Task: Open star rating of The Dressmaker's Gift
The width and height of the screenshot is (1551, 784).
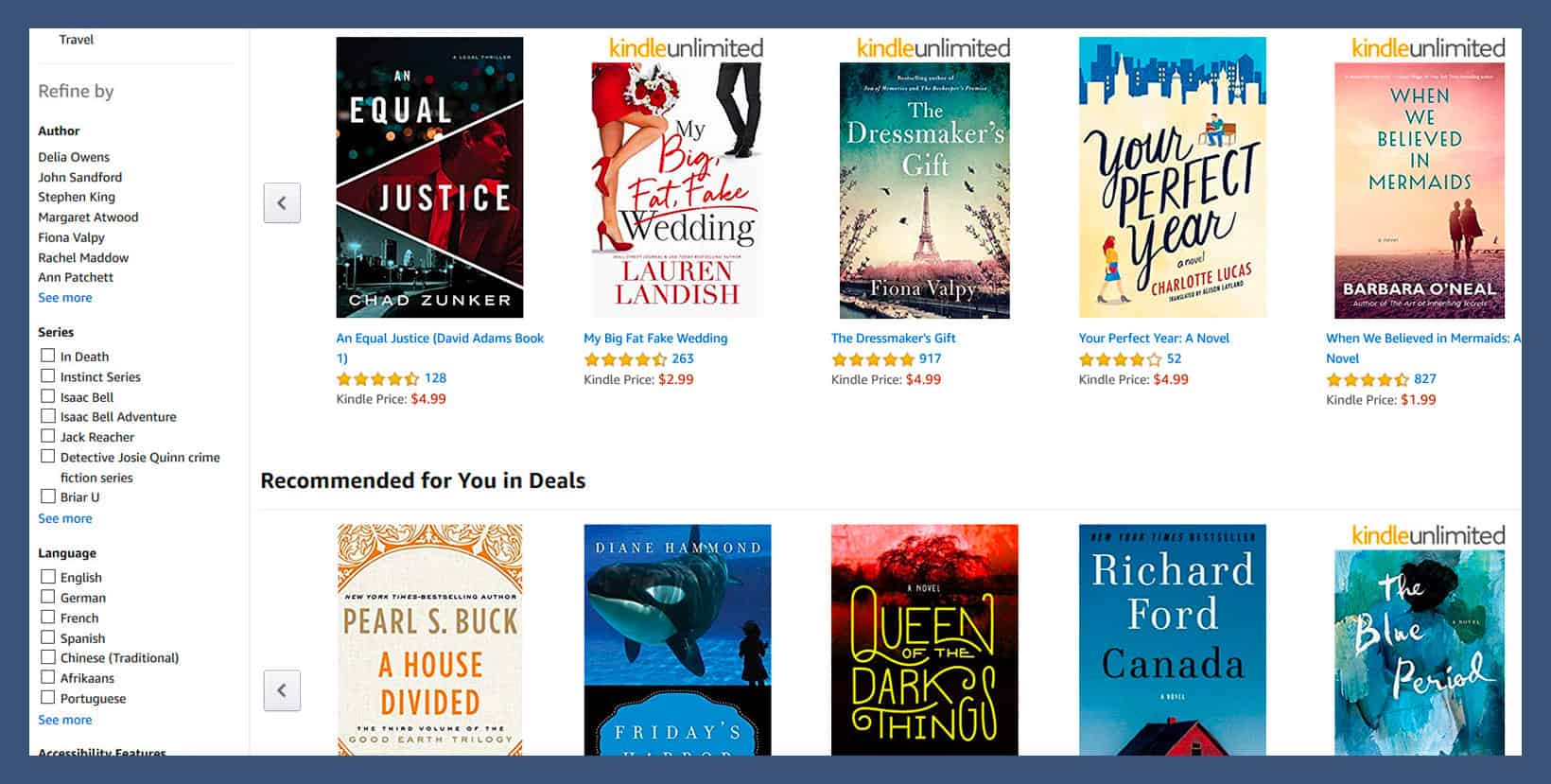Action: (x=872, y=359)
